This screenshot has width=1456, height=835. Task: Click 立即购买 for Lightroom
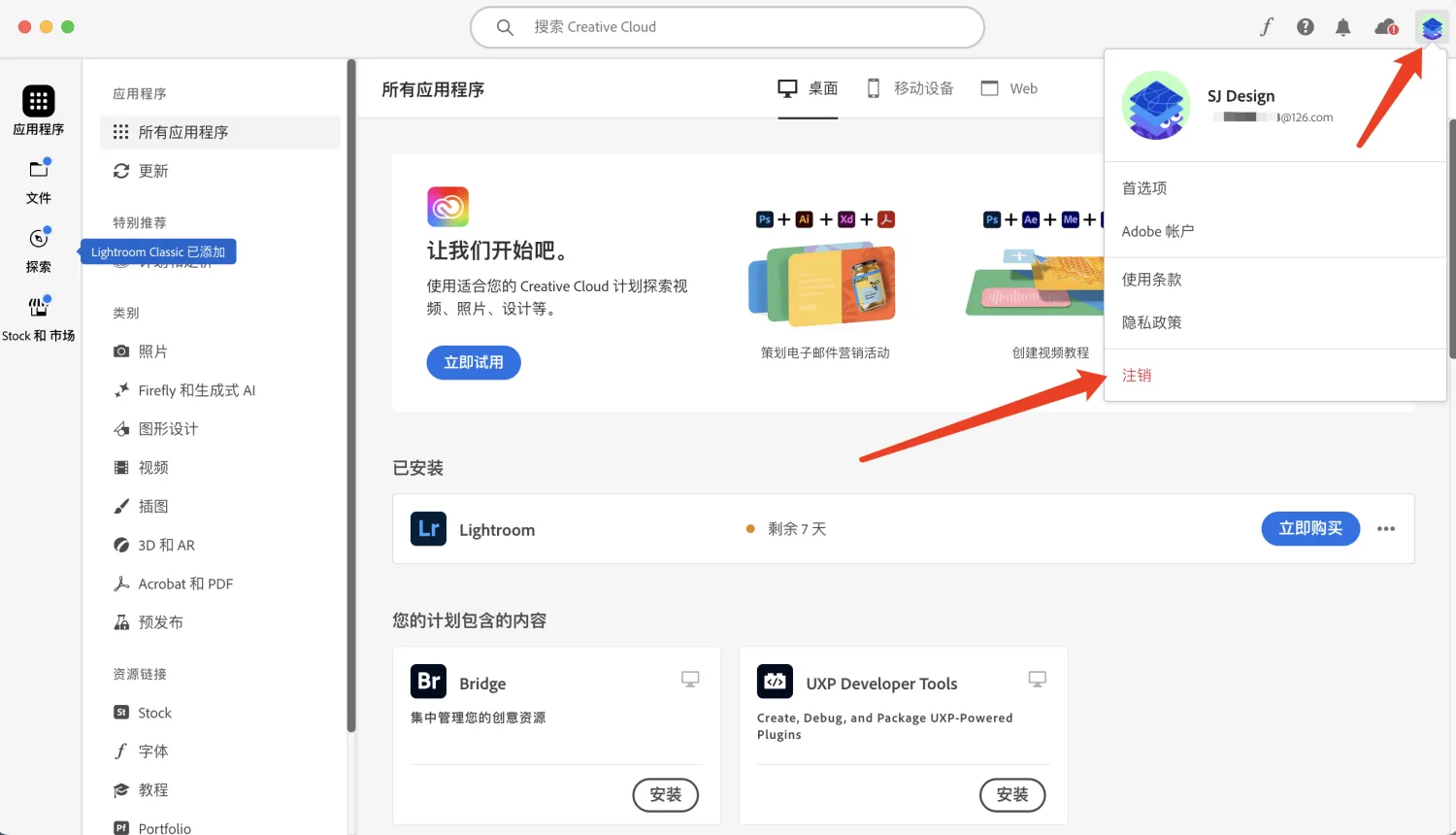1310,528
